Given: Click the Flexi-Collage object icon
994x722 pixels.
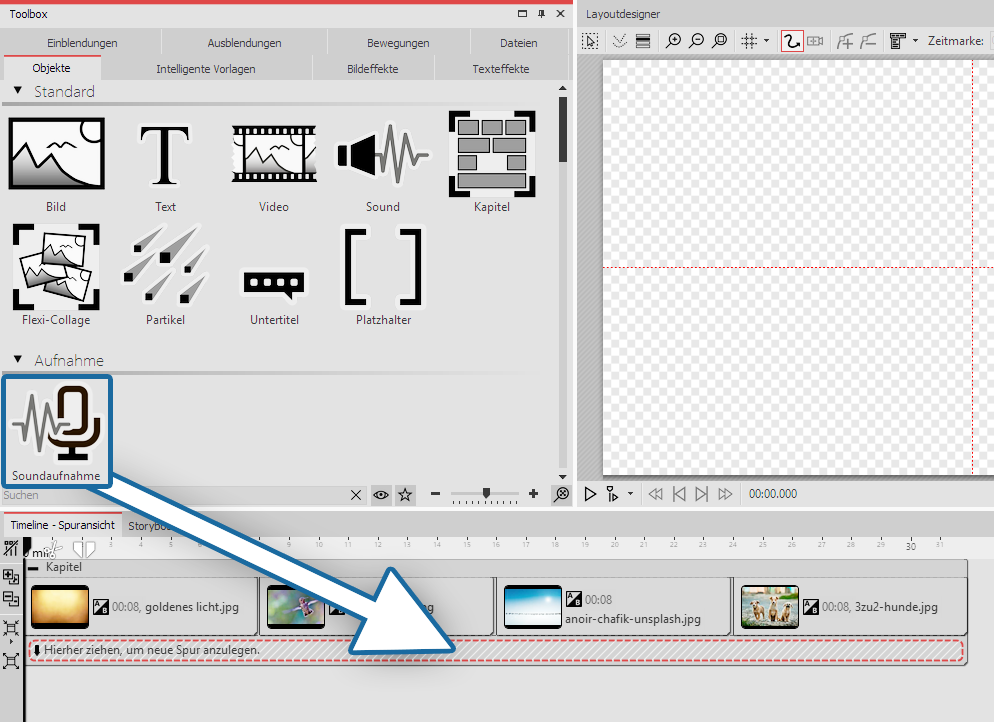Looking at the screenshot, I should pyautogui.click(x=56, y=267).
